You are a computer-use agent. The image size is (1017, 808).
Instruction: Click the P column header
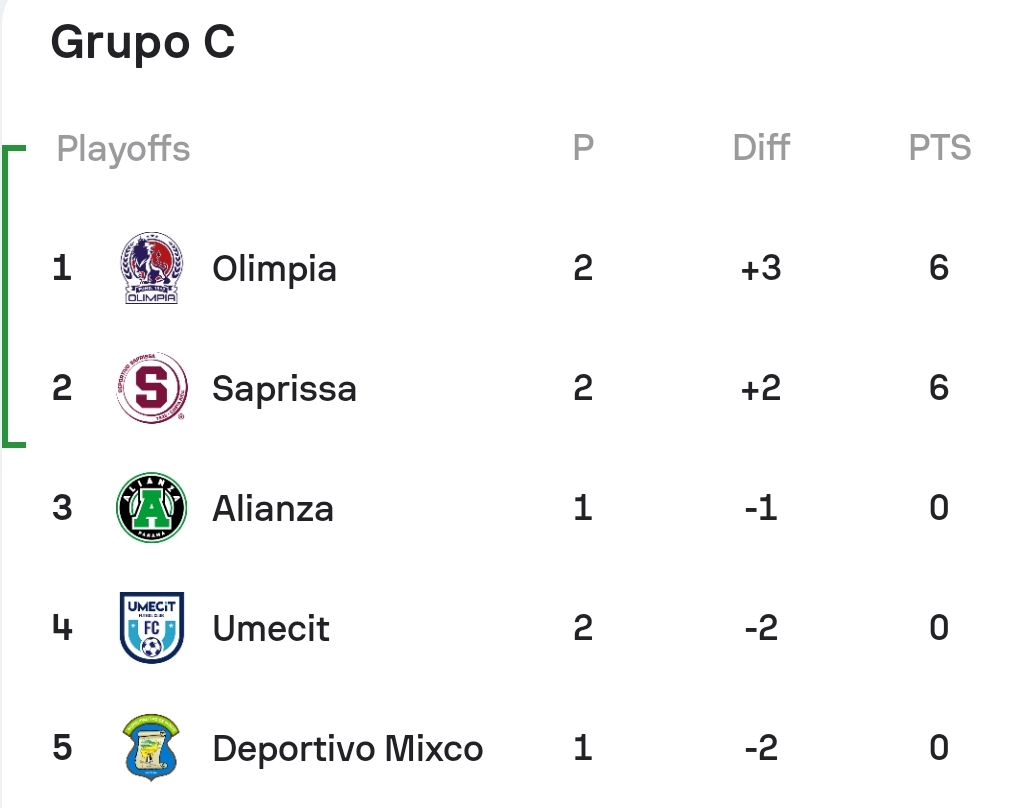(583, 147)
